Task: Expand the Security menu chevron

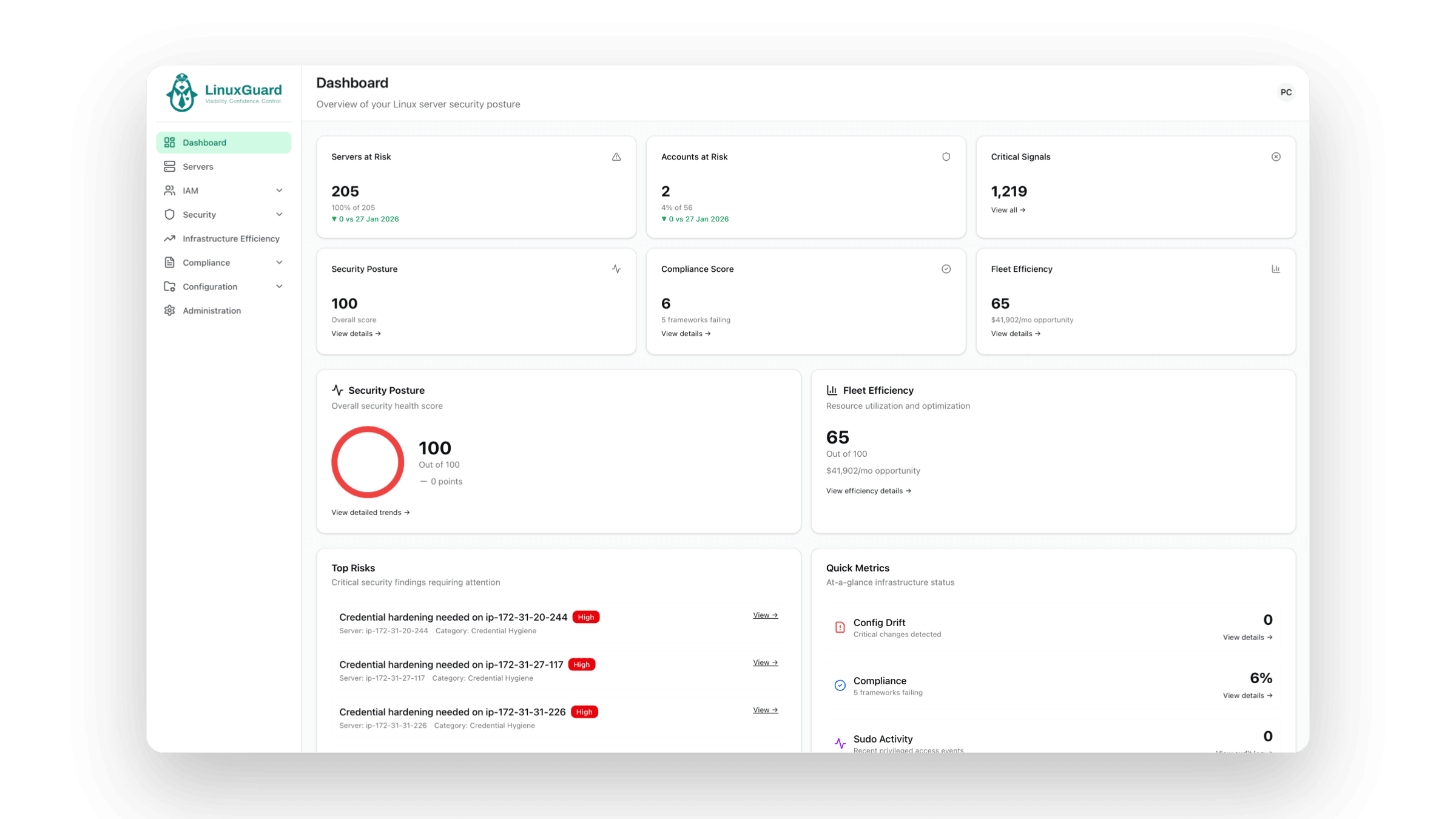Action: point(279,214)
